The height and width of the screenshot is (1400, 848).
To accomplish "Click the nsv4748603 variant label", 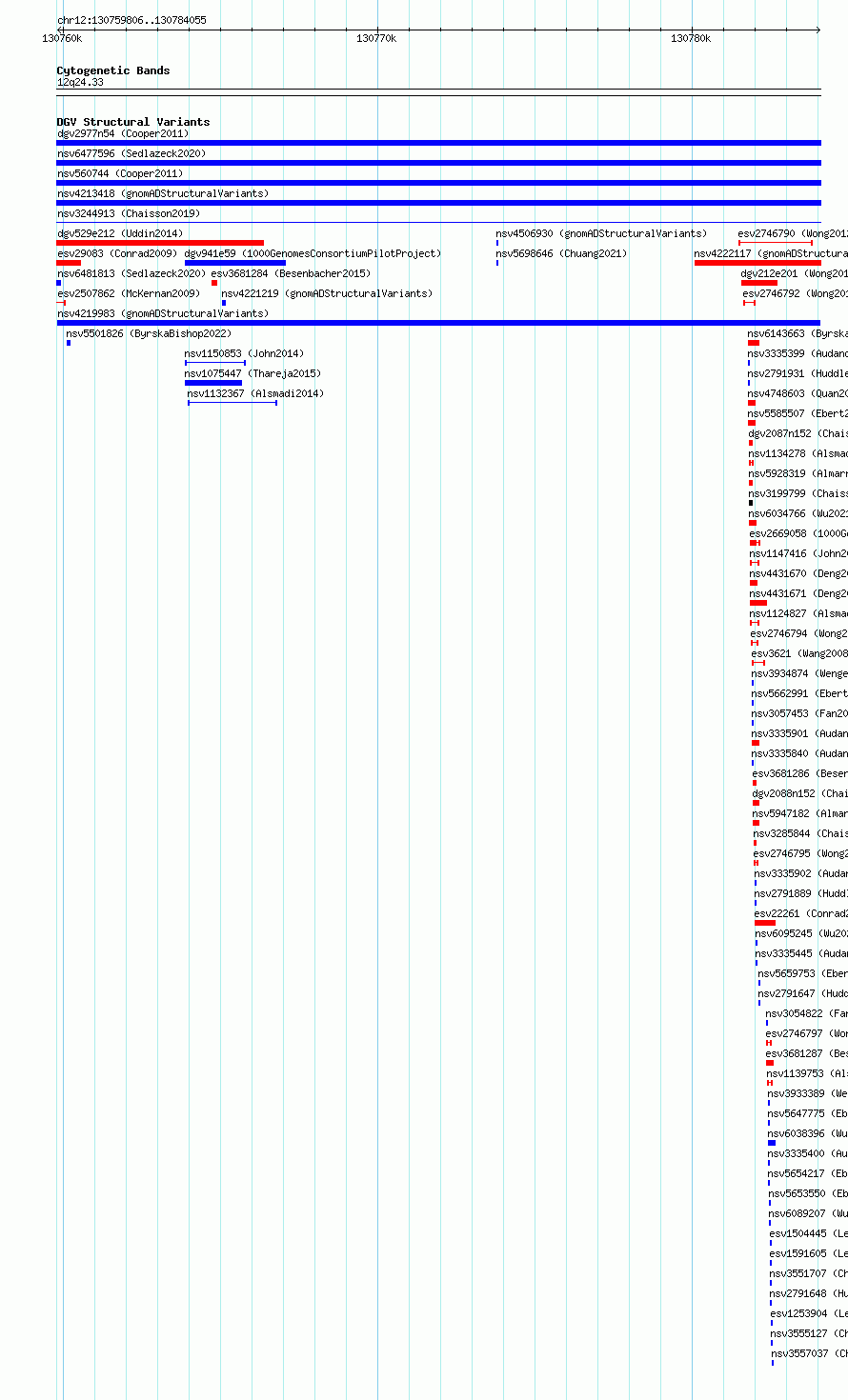I will [798, 393].
